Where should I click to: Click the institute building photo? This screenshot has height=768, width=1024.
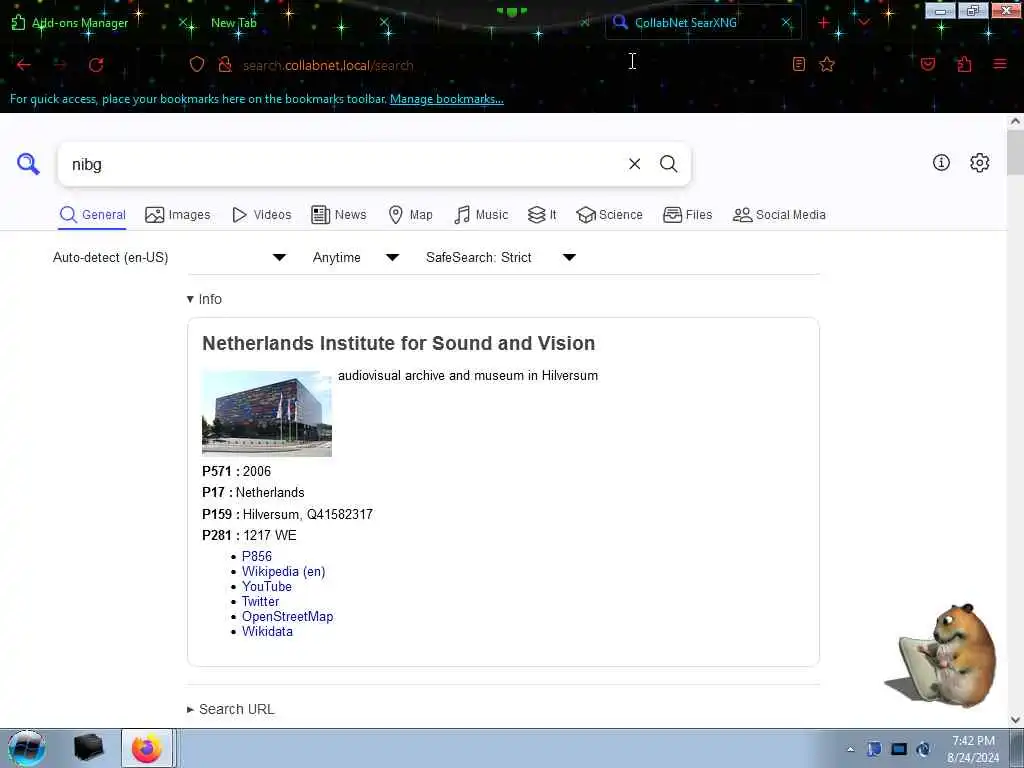tap(266, 413)
